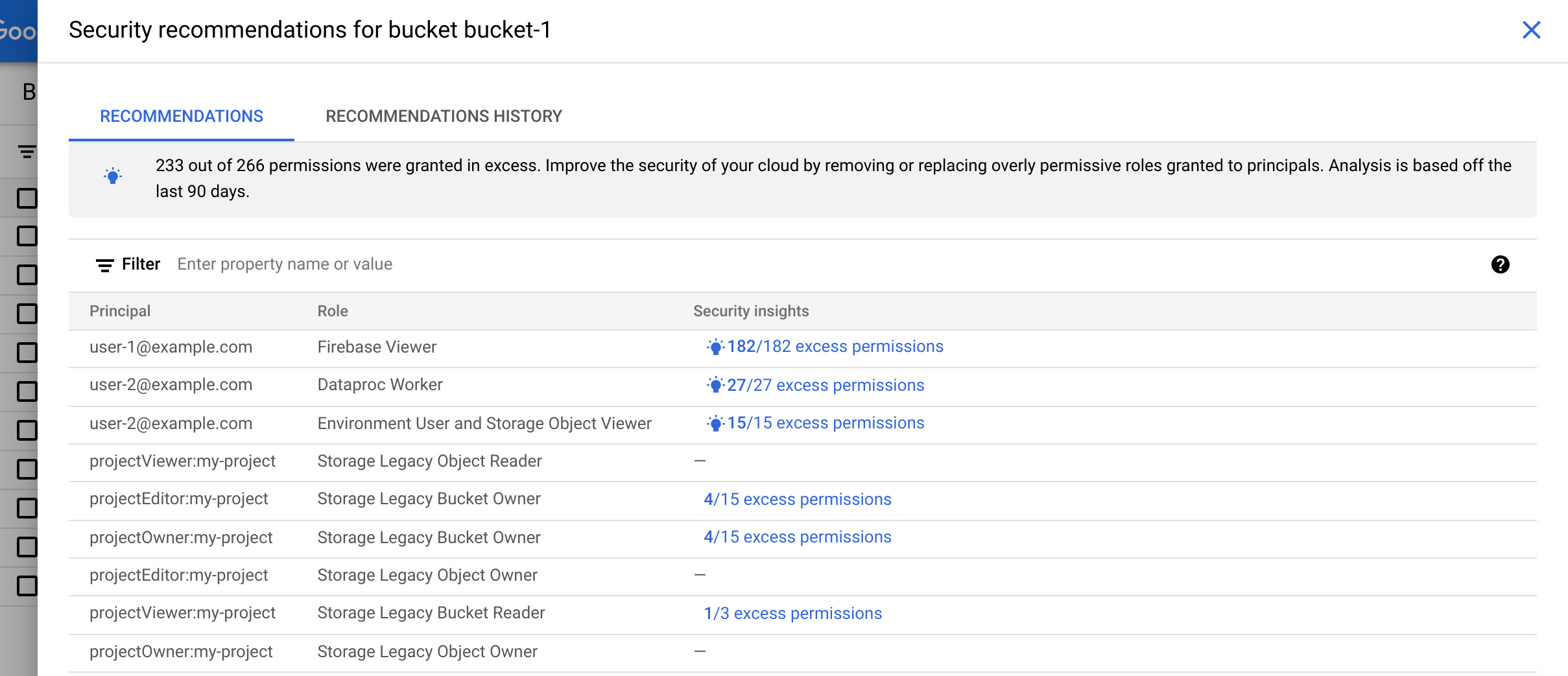Screen dimensions: 1568x676
Task: Click the lightbulb icon beside 182/182 excess permissions
Action: (x=714, y=346)
